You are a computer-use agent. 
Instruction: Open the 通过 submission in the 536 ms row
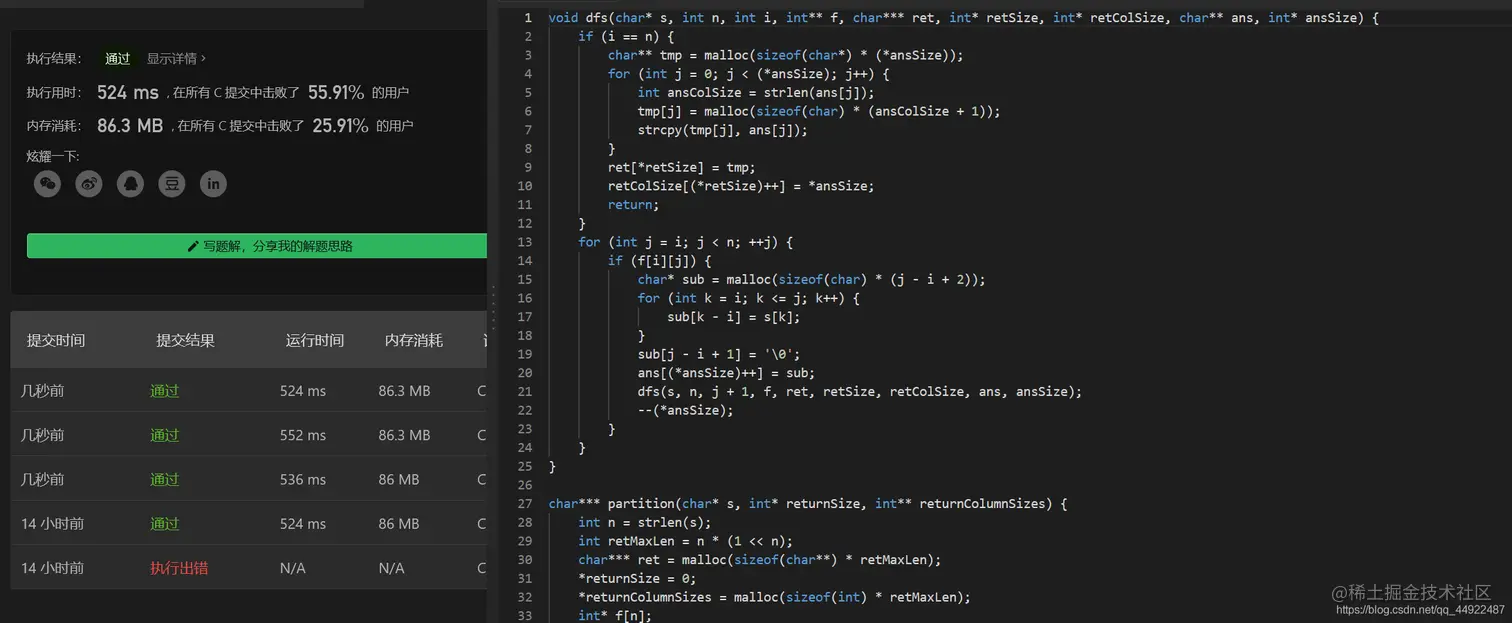pos(165,479)
